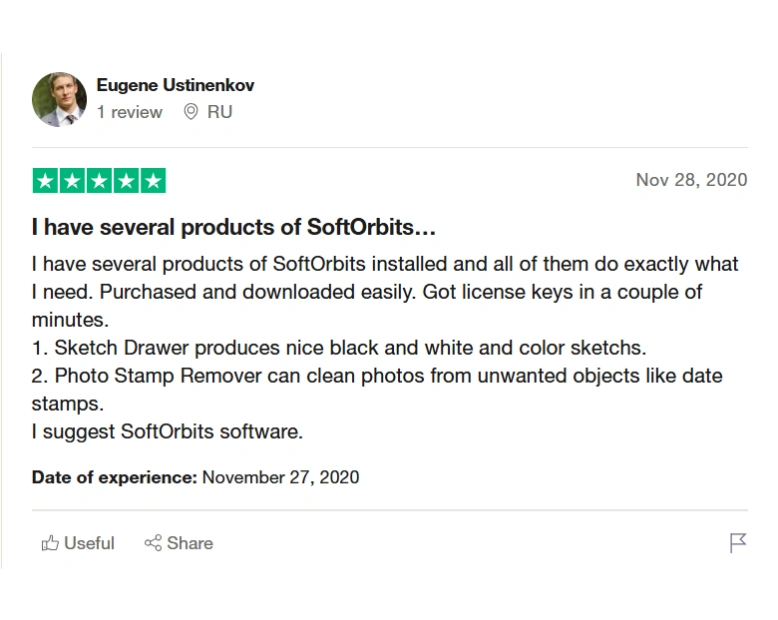Open the review title "I have several products of SoftOrbits…"
Image resolution: width=778 pixels, height=620 pixels.
(x=234, y=227)
